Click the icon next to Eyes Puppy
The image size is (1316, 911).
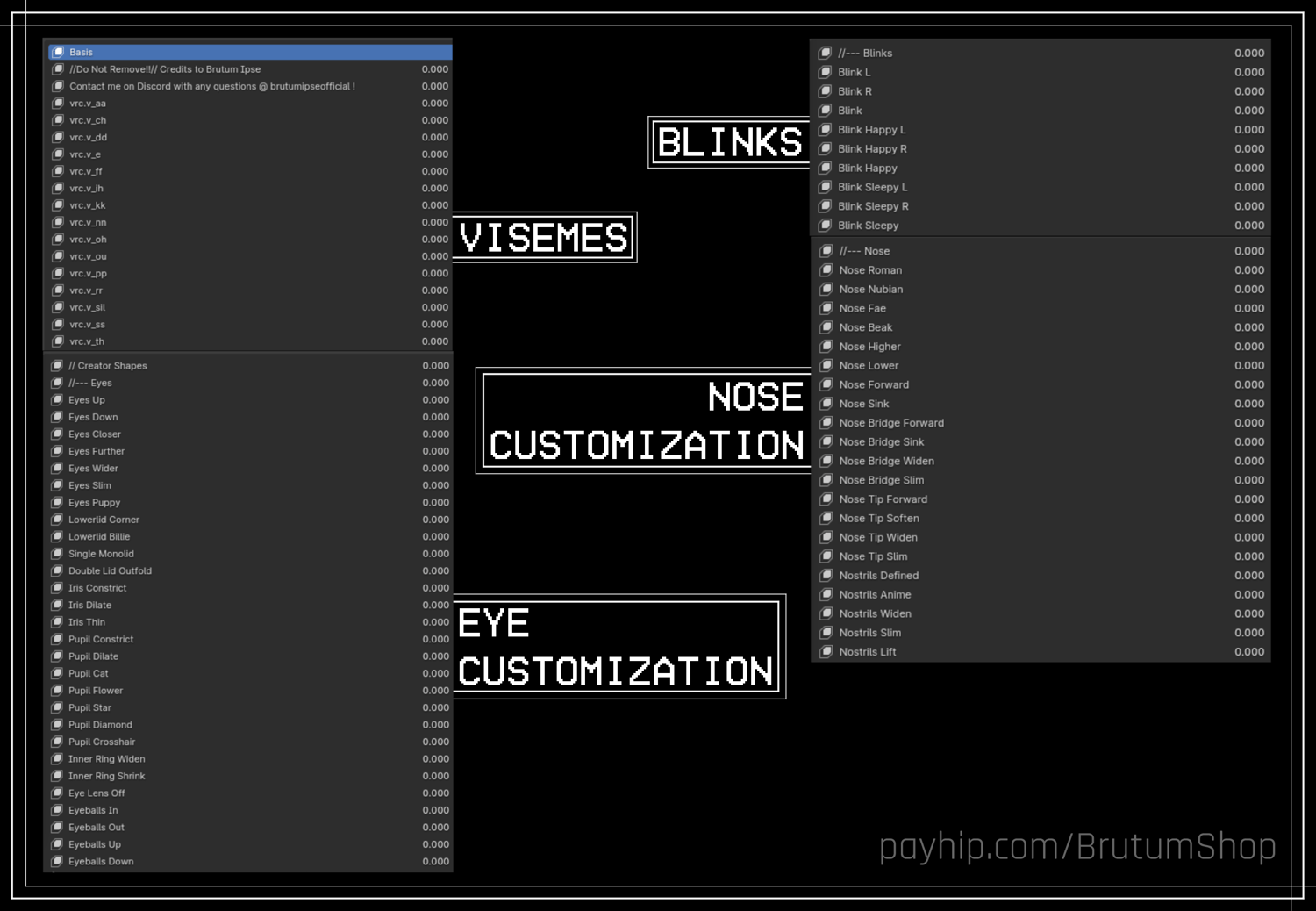click(x=57, y=502)
